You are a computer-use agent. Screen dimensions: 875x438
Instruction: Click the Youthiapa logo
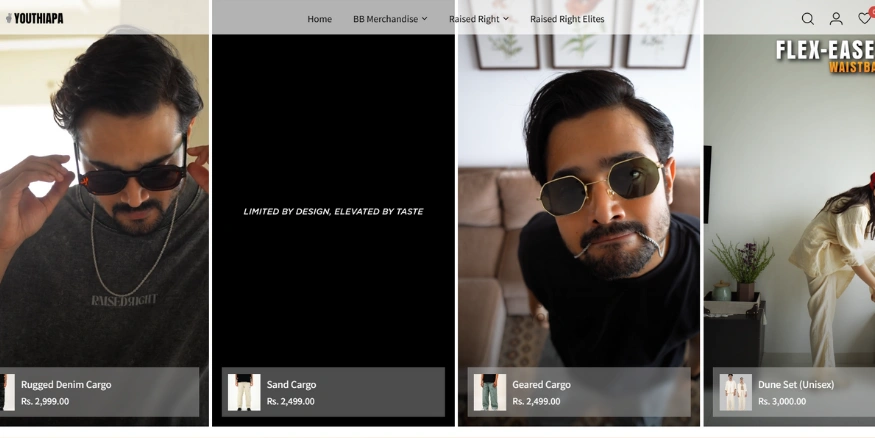35,18
